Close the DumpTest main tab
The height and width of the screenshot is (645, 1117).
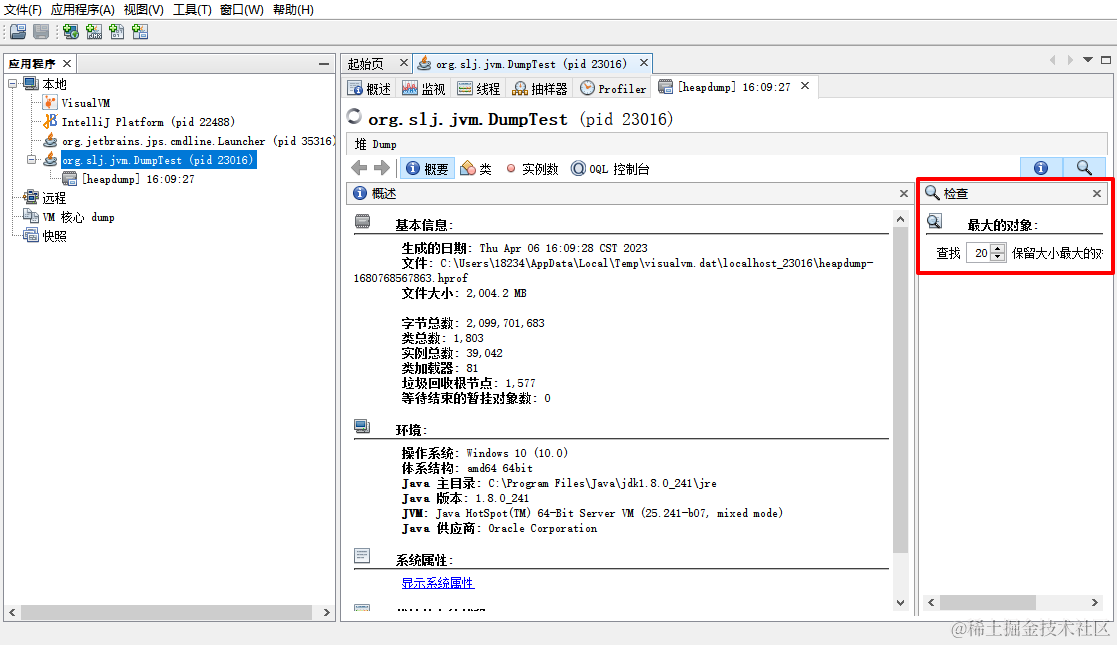point(644,63)
